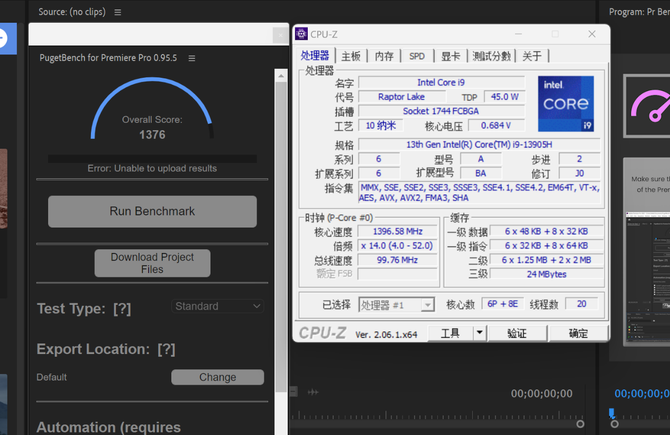Screen dimensions: 670x435
Task: Click the 验证 (Validate) button
Action: coord(517,333)
